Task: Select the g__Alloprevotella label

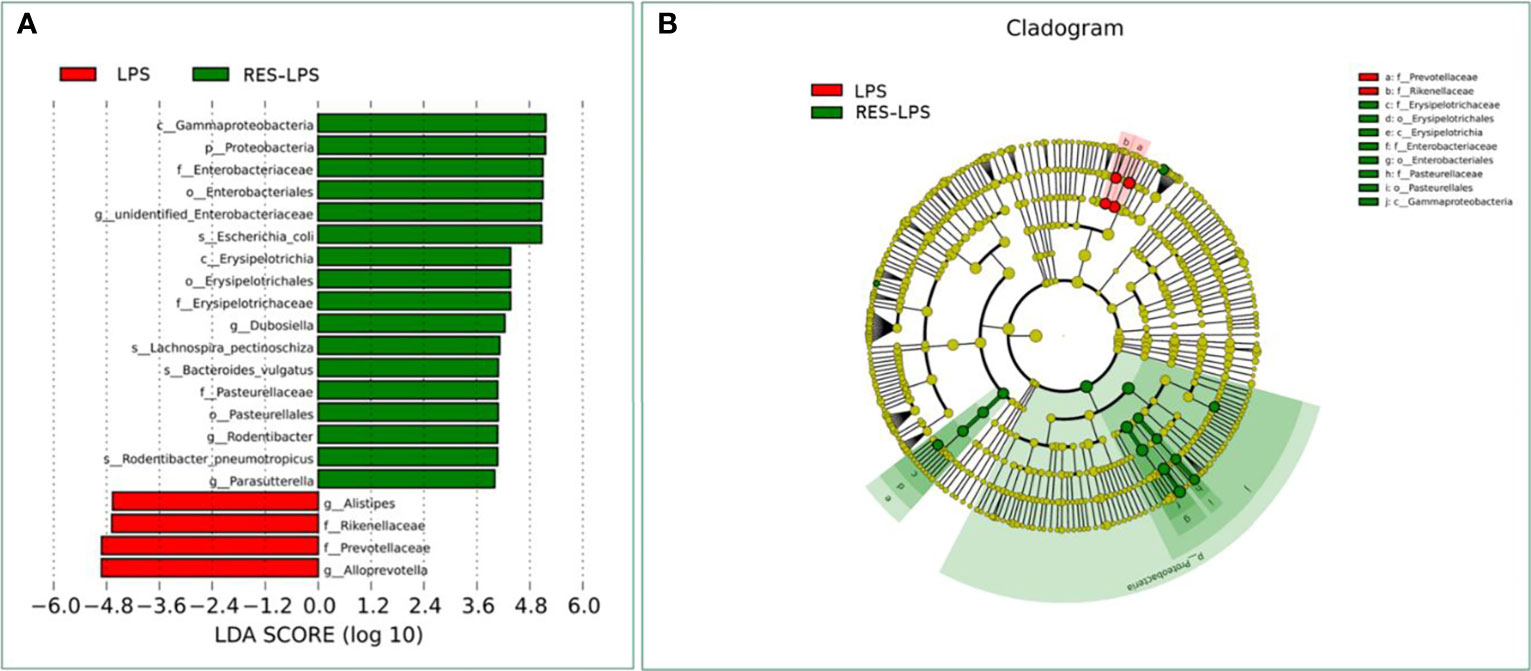Action: (x=375, y=569)
